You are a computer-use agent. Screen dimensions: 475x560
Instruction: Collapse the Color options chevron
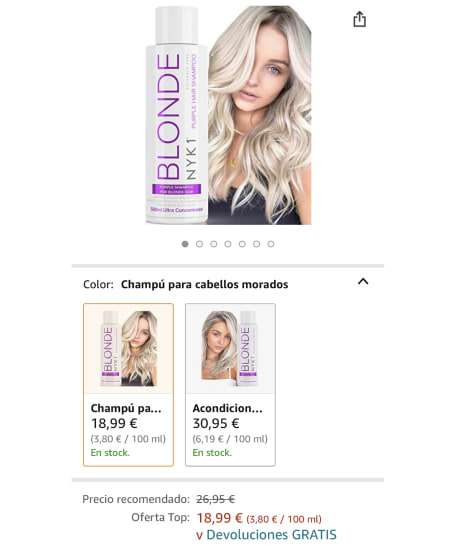[363, 281]
